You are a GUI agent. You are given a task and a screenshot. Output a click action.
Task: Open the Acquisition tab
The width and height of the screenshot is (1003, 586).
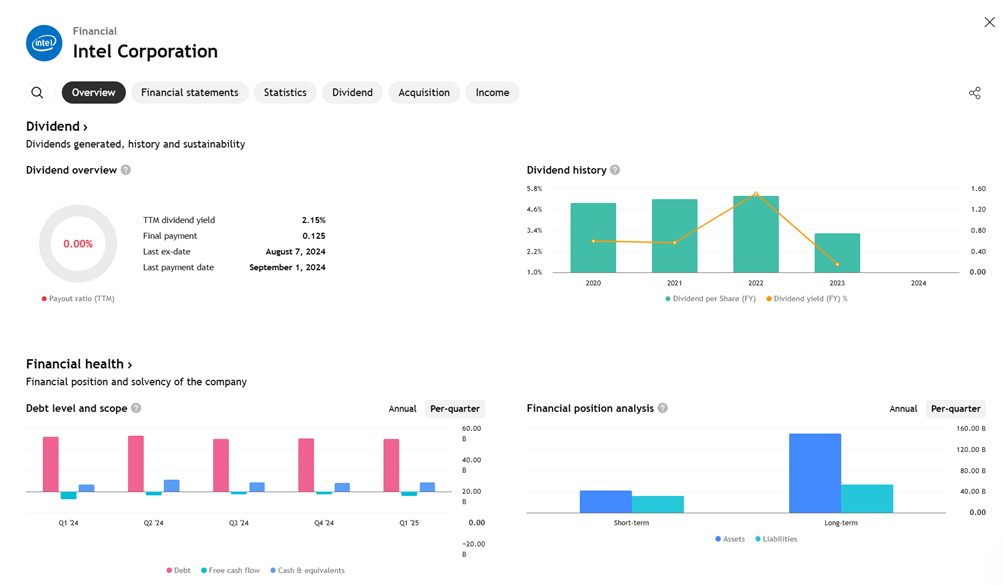[424, 93]
